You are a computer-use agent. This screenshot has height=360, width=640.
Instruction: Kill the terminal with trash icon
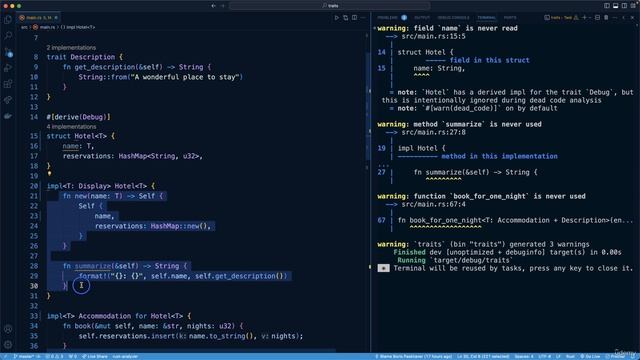point(606,18)
